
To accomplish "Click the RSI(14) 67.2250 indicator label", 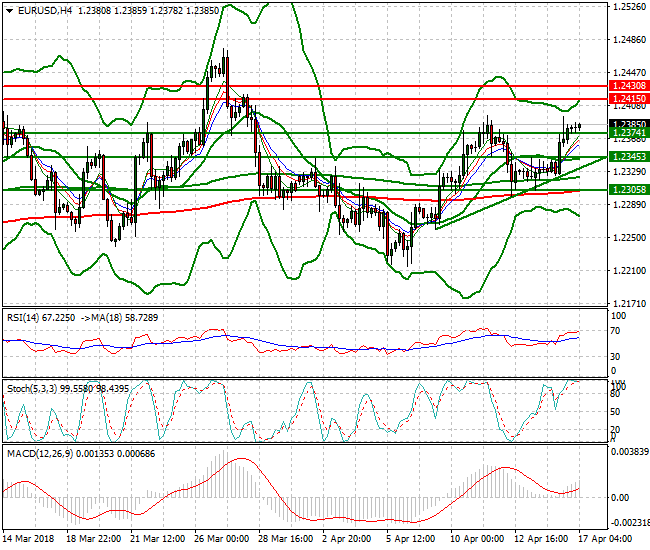I will point(41,318).
